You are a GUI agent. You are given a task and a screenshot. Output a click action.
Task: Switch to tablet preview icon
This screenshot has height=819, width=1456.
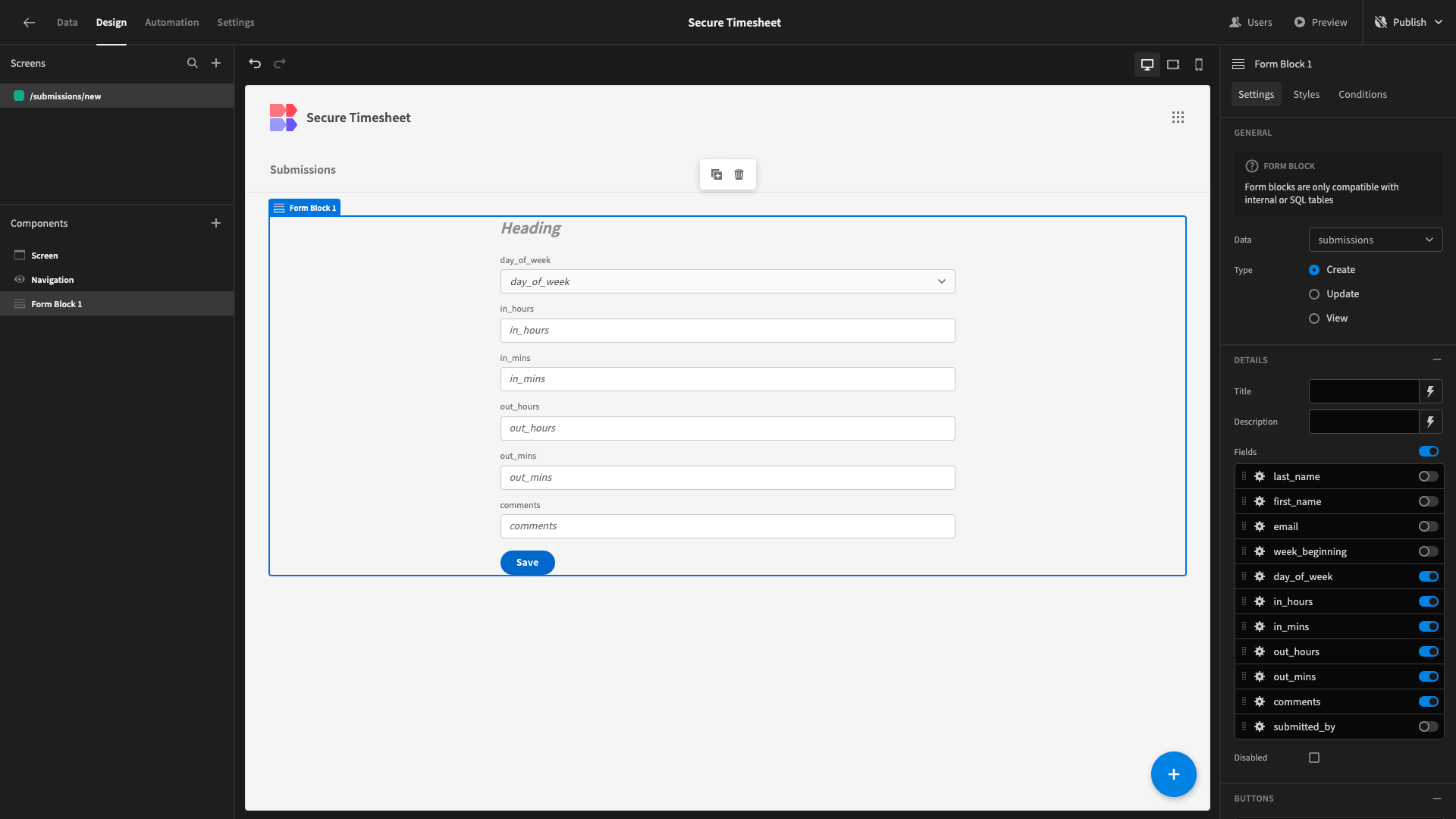(x=1173, y=64)
